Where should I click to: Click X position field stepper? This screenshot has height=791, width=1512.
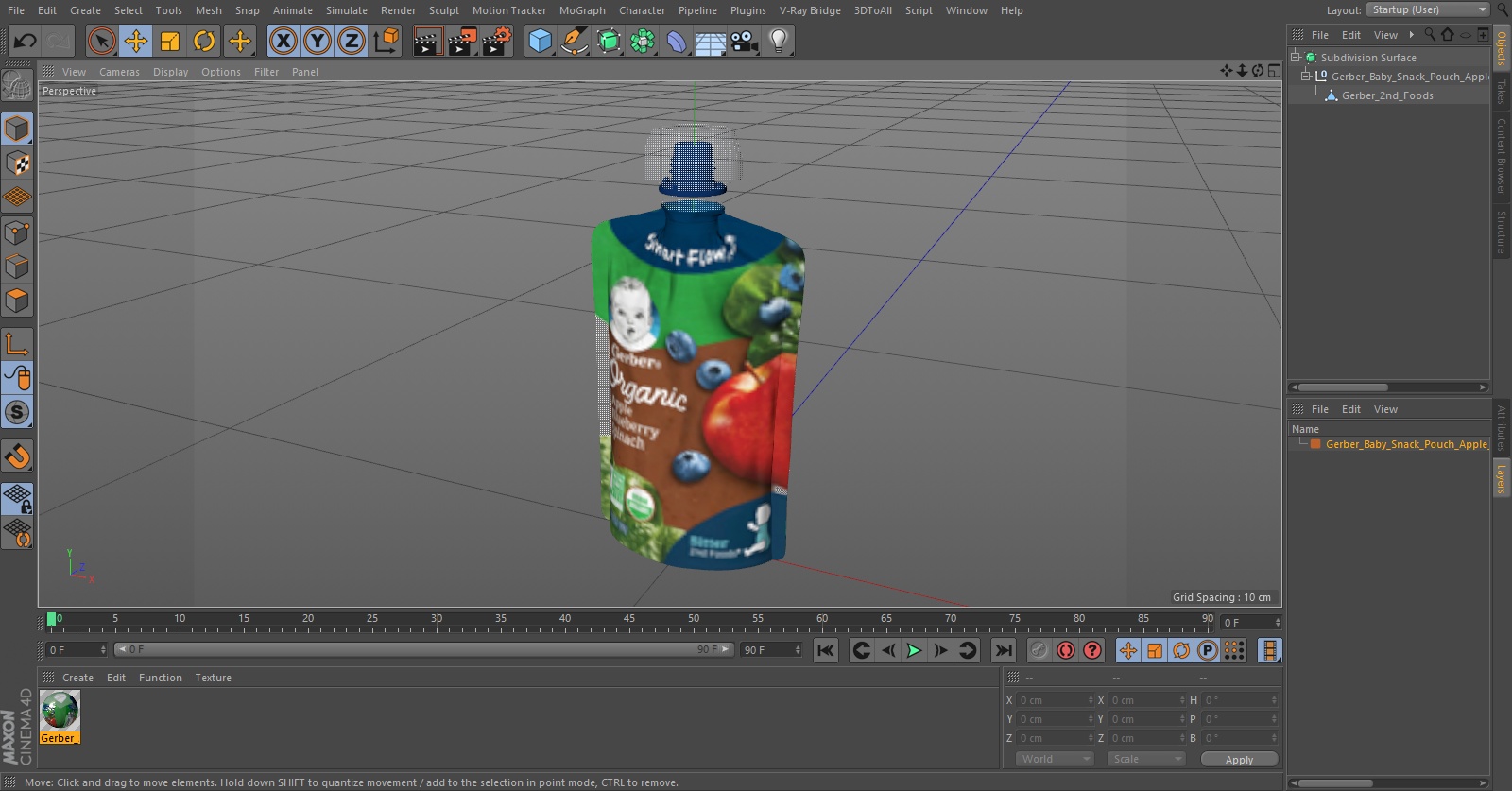1090,700
